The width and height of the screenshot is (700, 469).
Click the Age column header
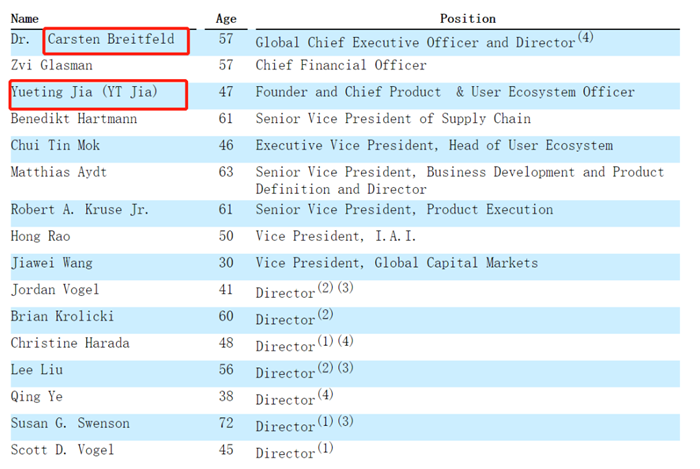pyautogui.click(x=226, y=18)
